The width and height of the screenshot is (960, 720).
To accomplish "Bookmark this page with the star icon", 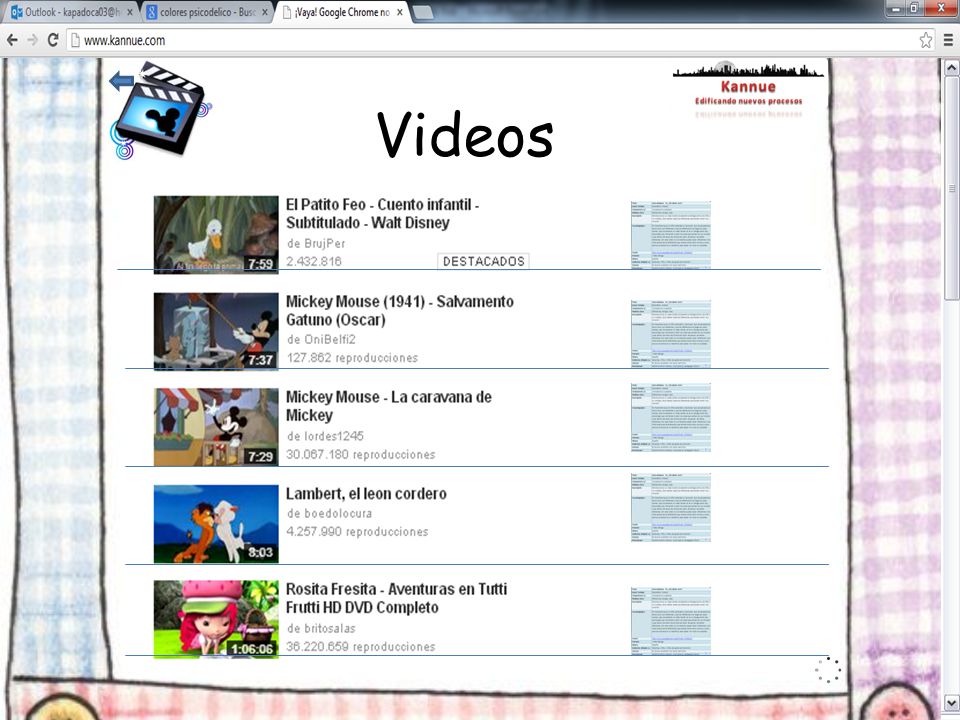I will point(926,40).
